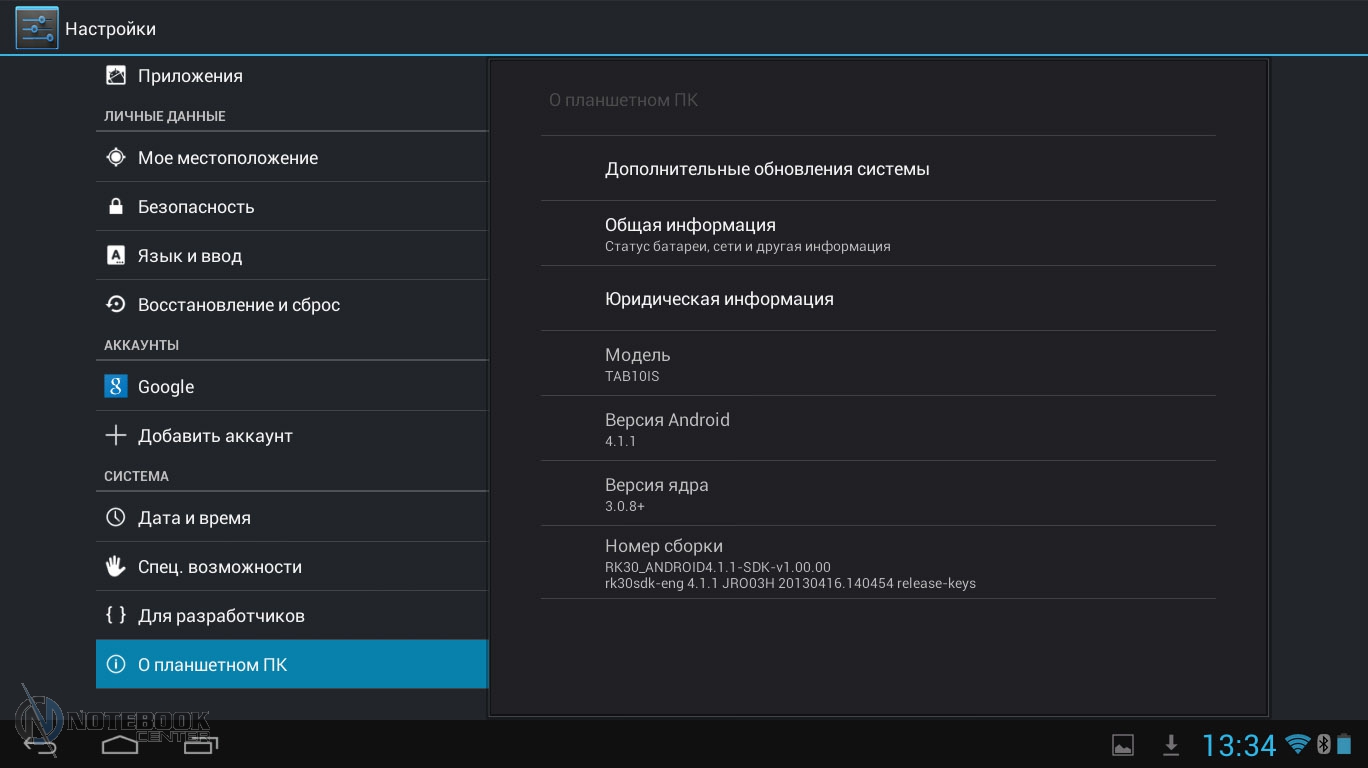
Task: Open the Apps settings icon
Action: click(x=116, y=76)
